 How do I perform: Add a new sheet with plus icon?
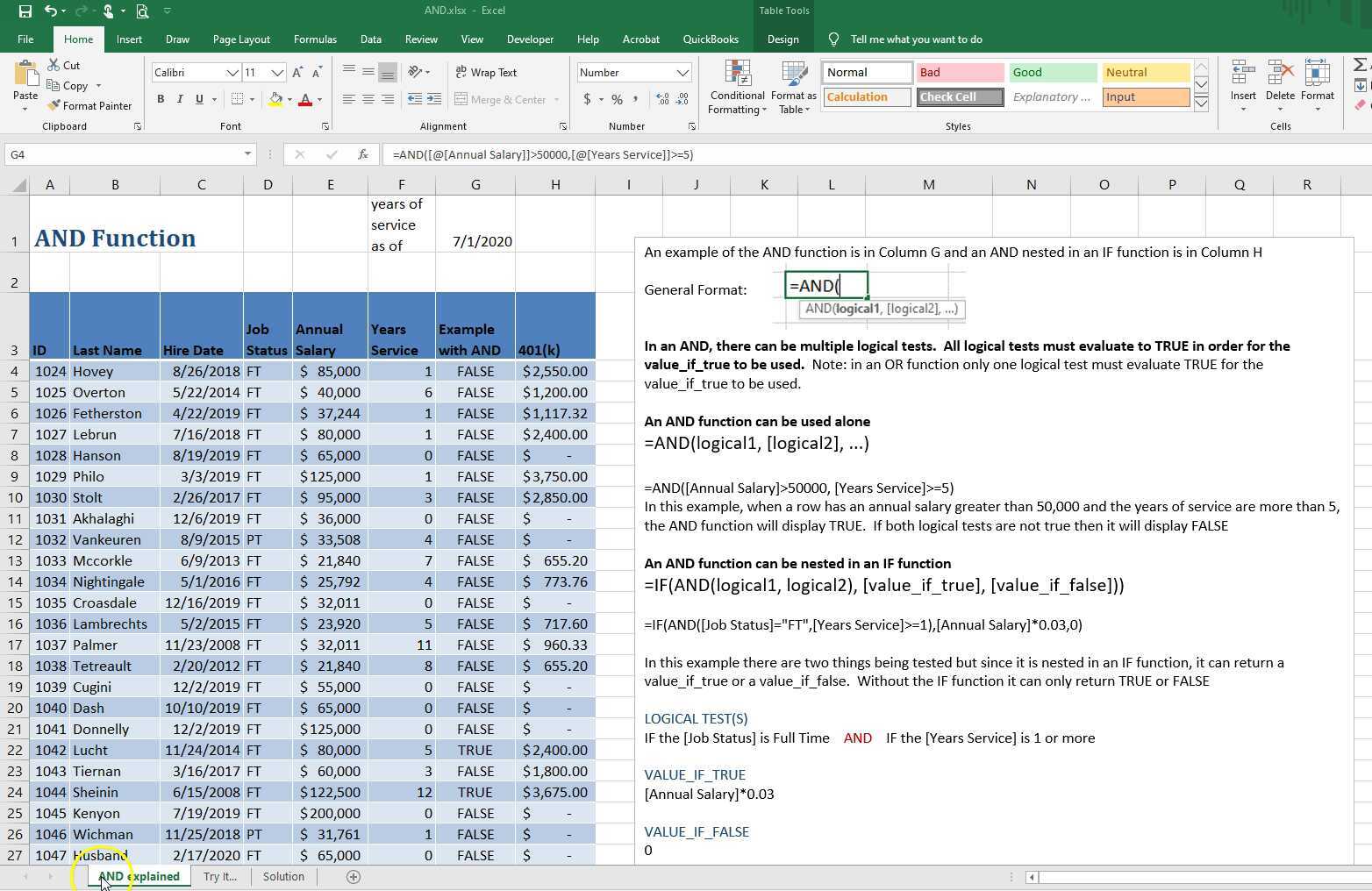[354, 876]
